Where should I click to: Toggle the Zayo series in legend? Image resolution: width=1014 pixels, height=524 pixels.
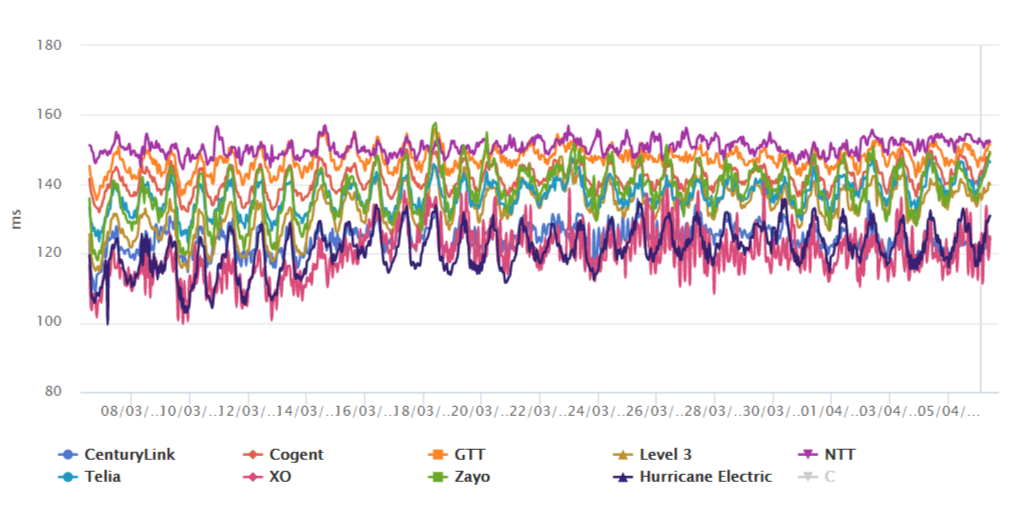click(x=459, y=477)
